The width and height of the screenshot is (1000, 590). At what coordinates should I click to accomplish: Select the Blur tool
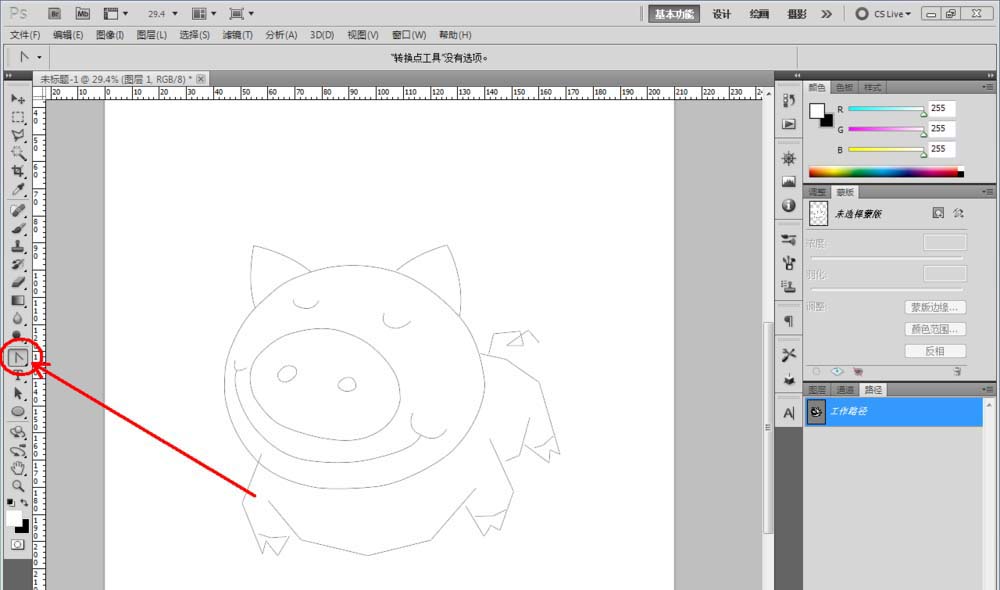(18, 318)
